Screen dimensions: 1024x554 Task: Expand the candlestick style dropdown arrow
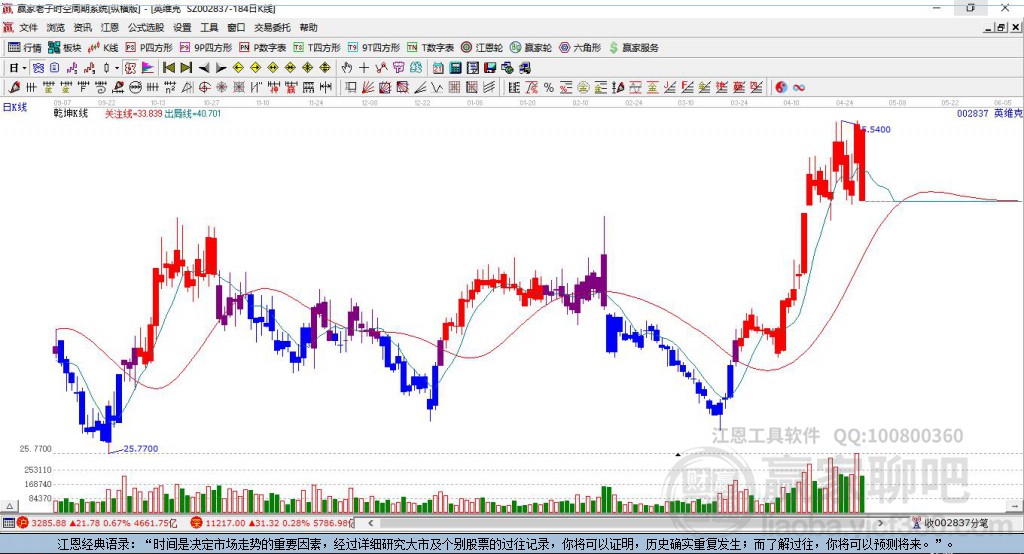pyautogui.click(x=117, y=68)
